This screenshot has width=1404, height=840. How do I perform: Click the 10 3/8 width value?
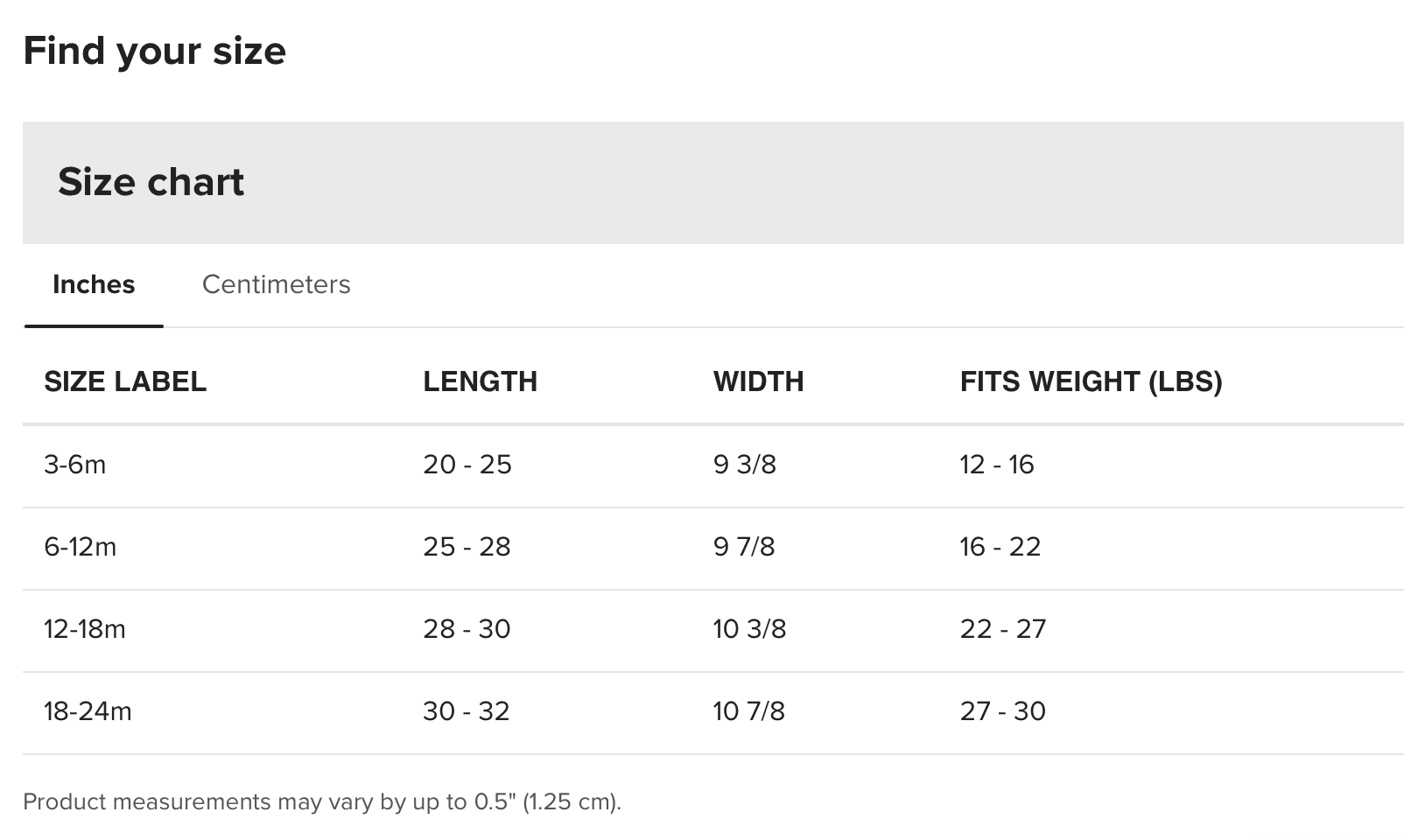pyautogui.click(x=750, y=629)
